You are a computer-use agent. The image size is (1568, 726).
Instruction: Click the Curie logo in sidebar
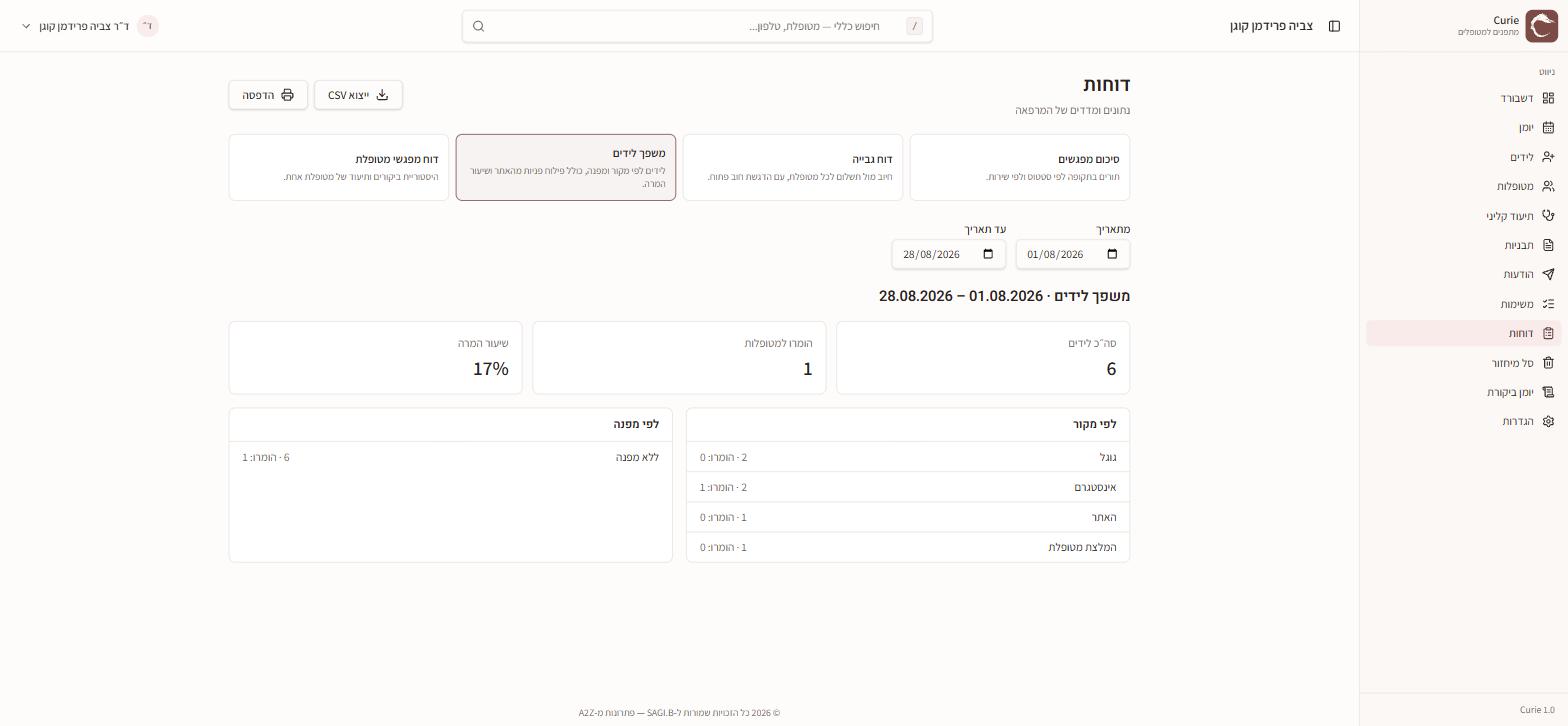(x=1541, y=26)
